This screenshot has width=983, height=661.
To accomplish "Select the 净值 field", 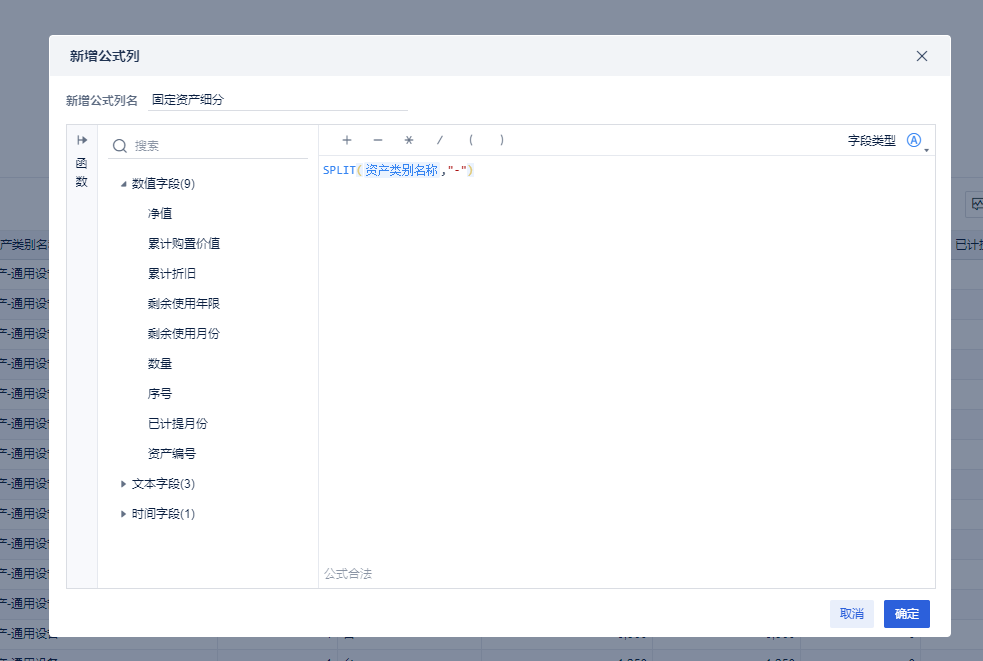I will (x=160, y=213).
